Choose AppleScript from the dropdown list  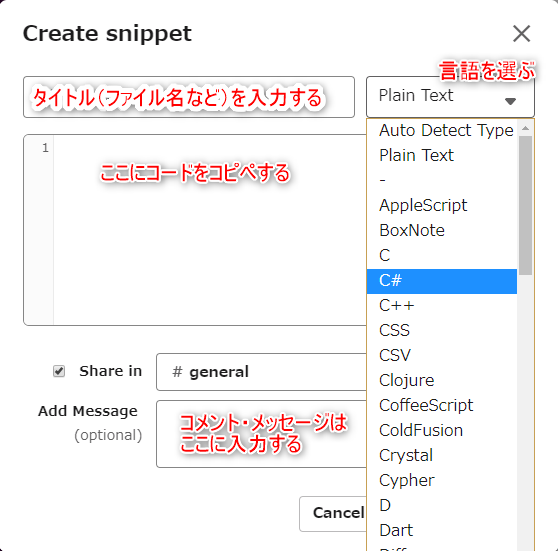coord(442,206)
